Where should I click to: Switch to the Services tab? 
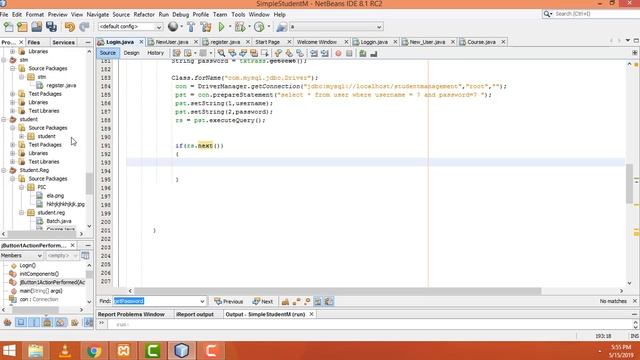63,42
